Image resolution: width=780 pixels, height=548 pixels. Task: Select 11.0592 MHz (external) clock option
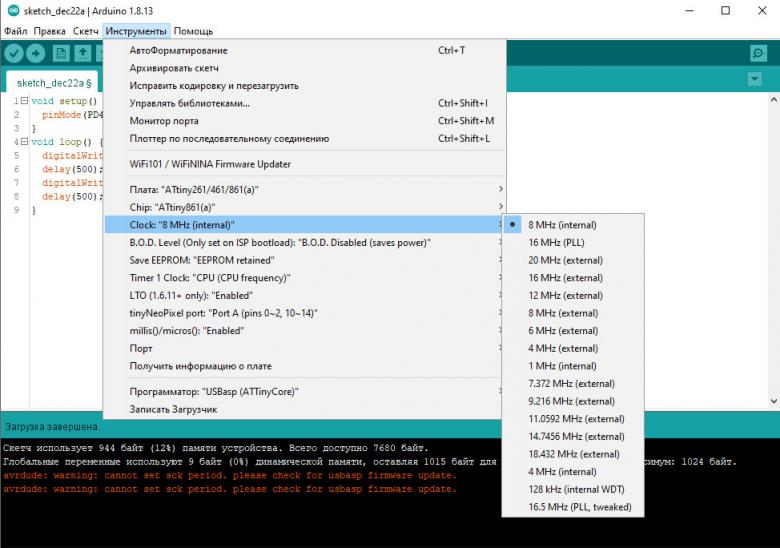(573, 419)
